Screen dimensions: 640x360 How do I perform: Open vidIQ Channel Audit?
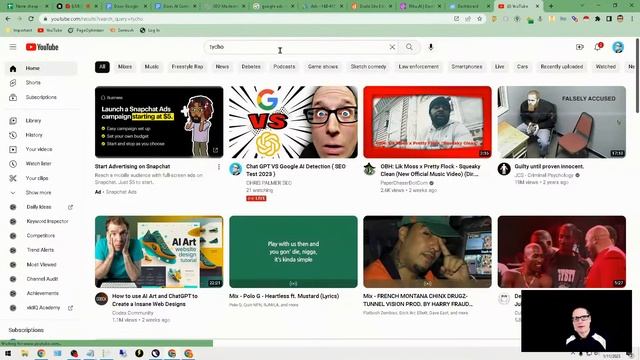[x=41, y=279]
